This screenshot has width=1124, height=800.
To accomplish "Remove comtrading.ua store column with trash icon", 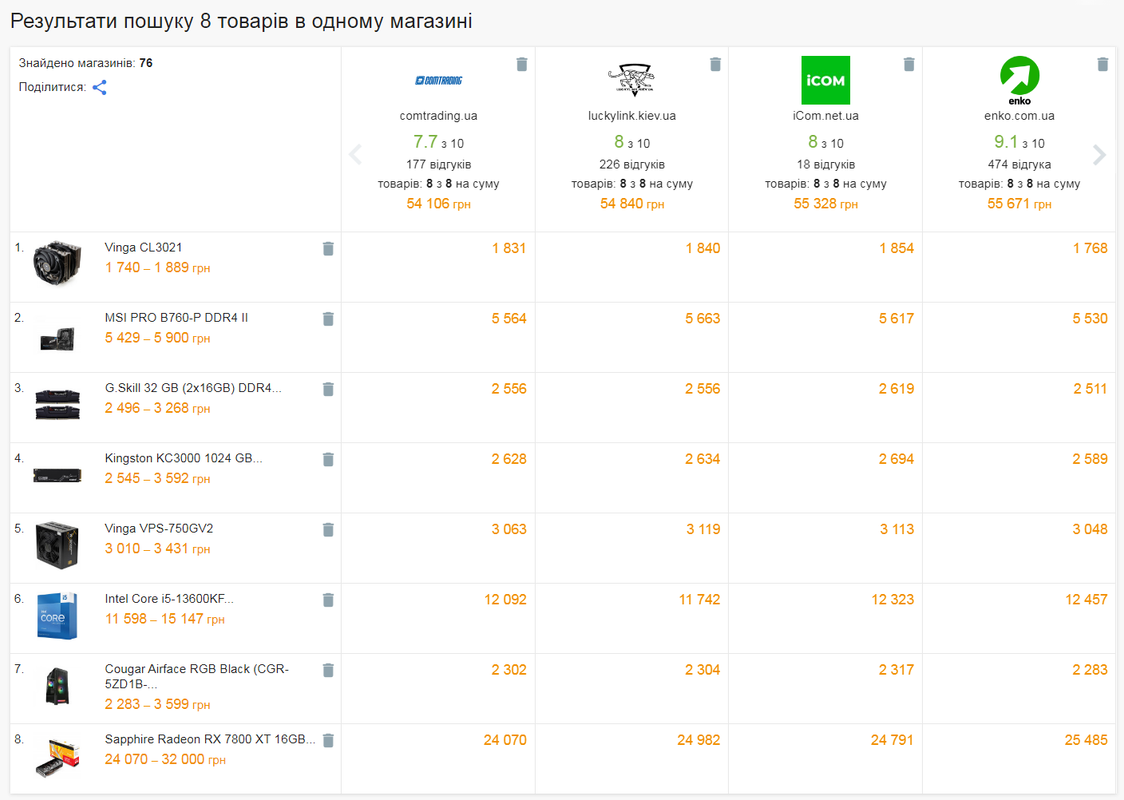I will (x=522, y=65).
